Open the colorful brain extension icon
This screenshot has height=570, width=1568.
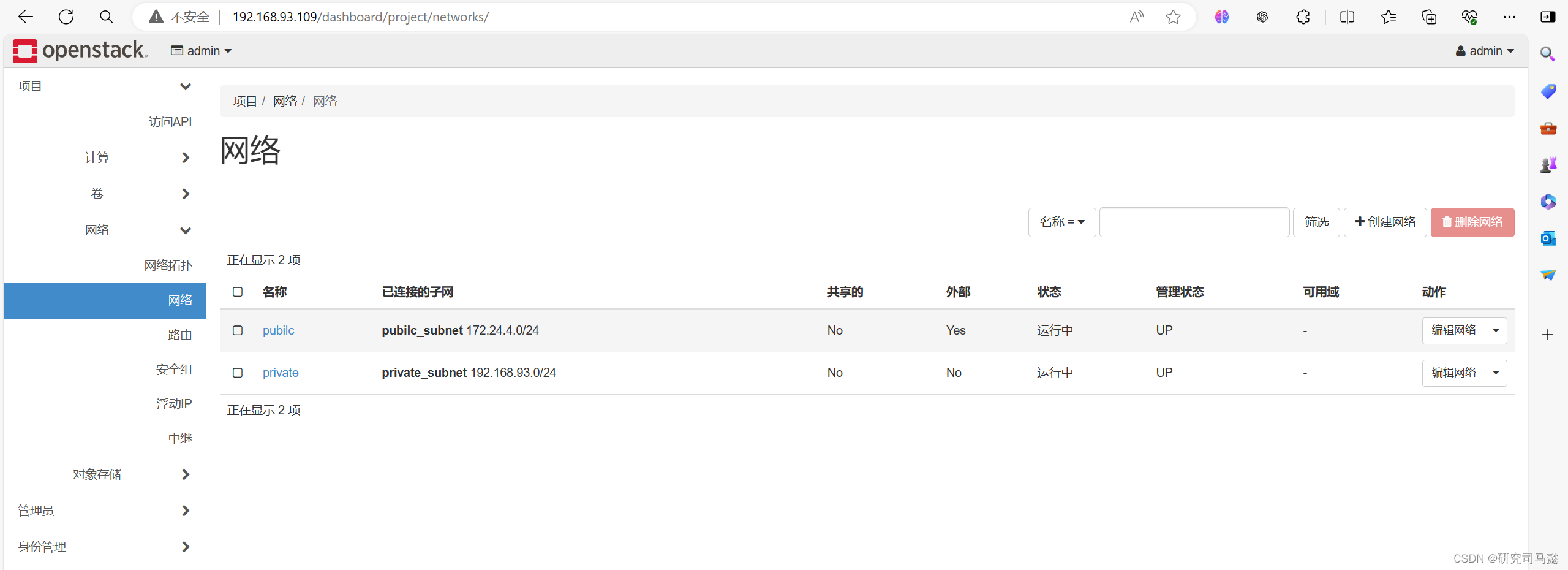[x=1222, y=17]
